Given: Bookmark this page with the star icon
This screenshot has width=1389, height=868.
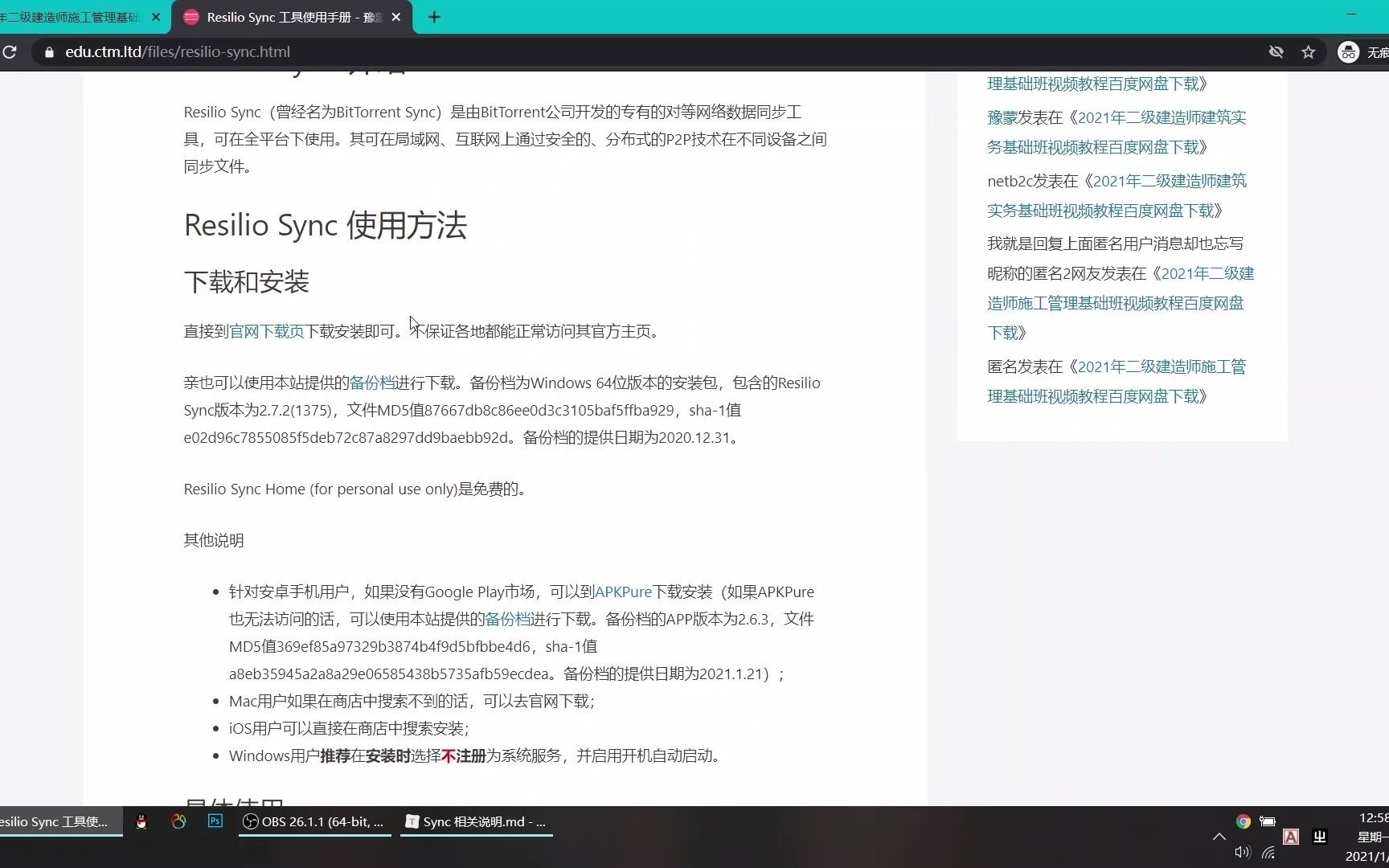Looking at the screenshot, I should (1309, 52).
